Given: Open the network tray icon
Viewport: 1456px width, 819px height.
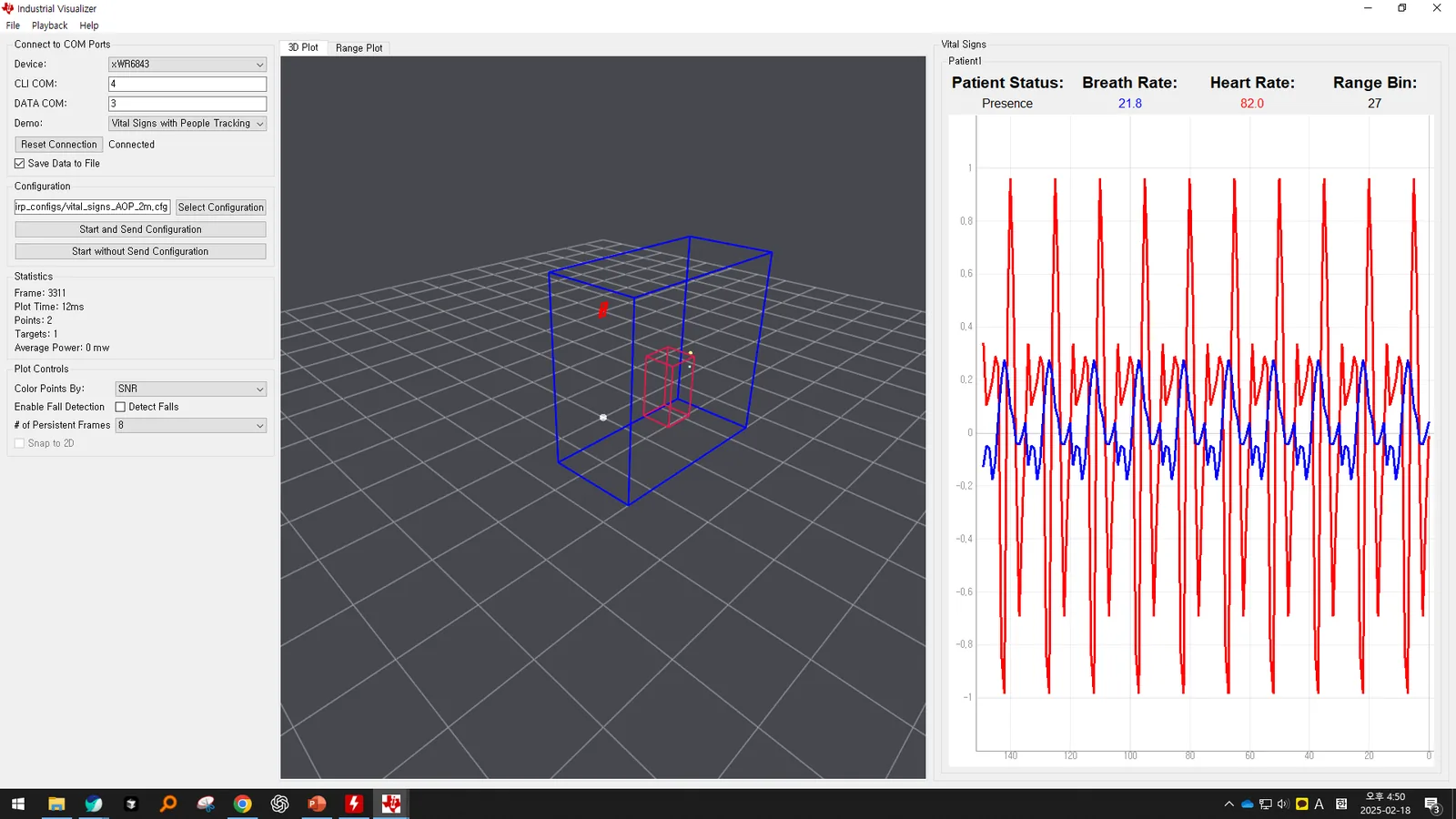Looking at the screenshot, I should tap(1266, 804).
